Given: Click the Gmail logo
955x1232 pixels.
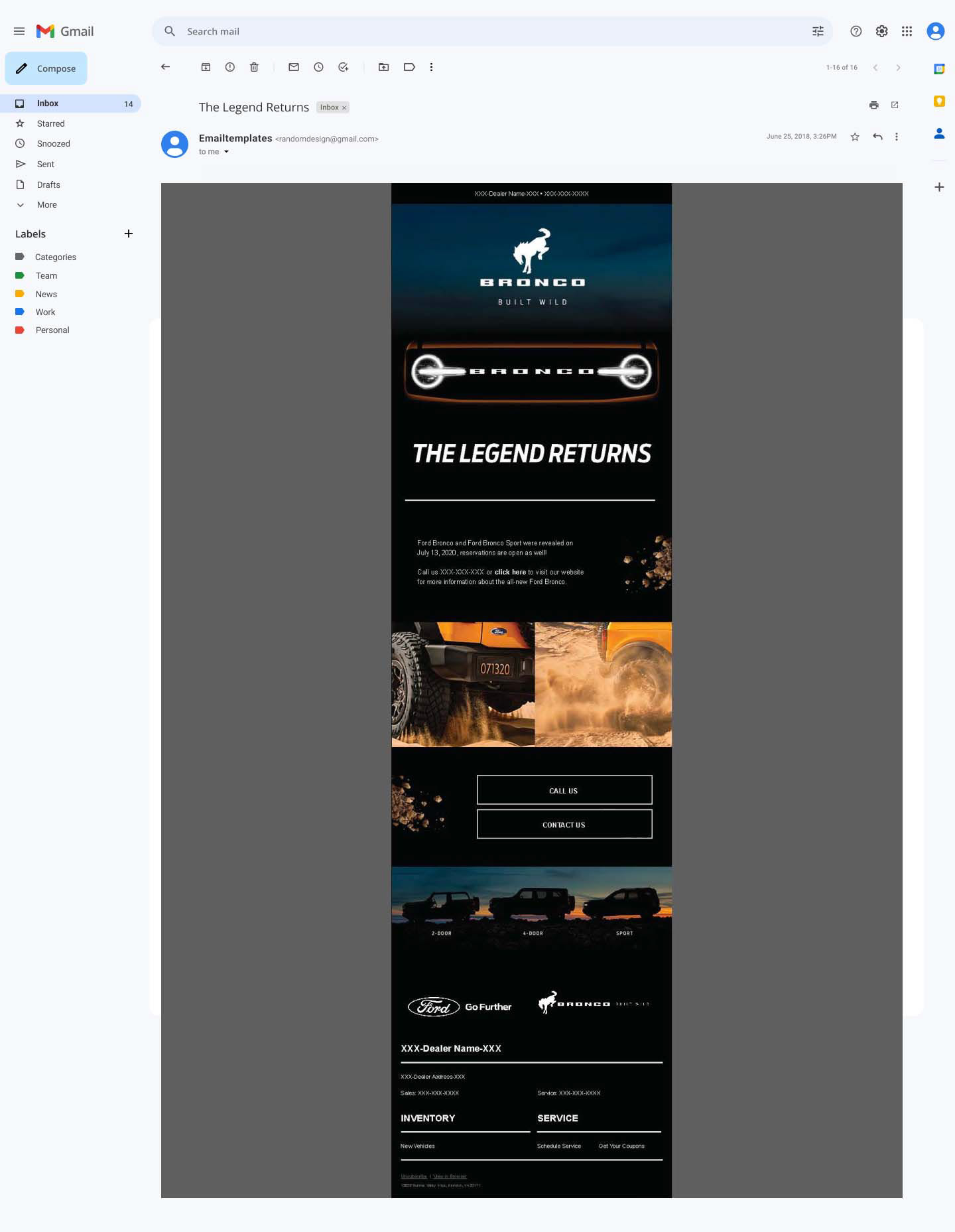Looking at the screenshot, I should coord(65,31).
